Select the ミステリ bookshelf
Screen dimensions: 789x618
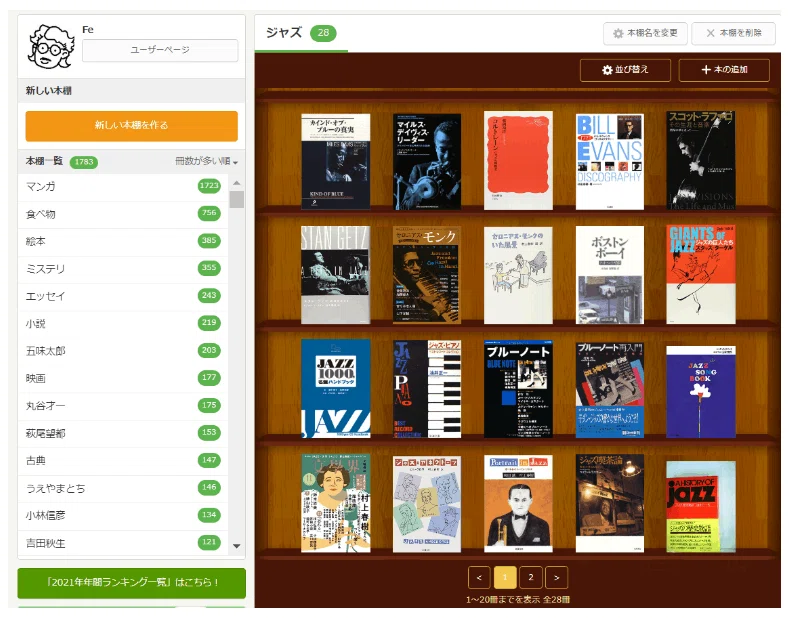(x=123, y=269)
